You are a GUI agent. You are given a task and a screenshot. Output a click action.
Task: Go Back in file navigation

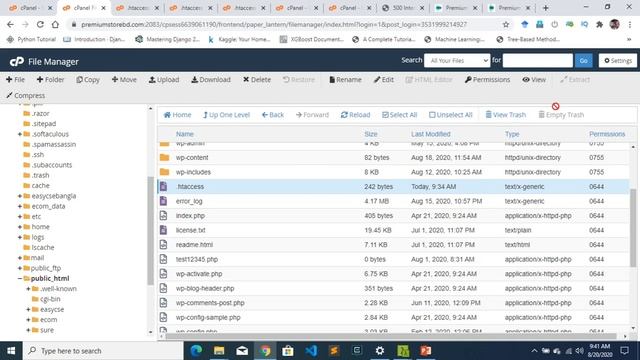273,115
